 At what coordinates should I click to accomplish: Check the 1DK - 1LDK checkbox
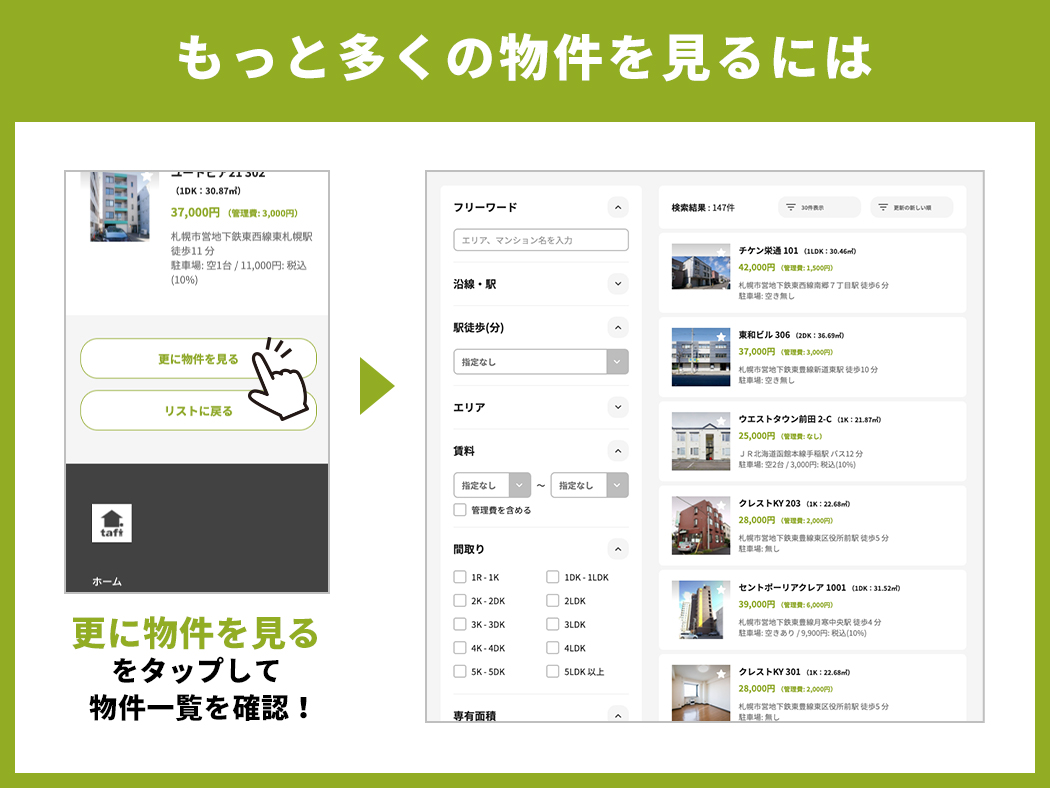(x=552, y=576)
